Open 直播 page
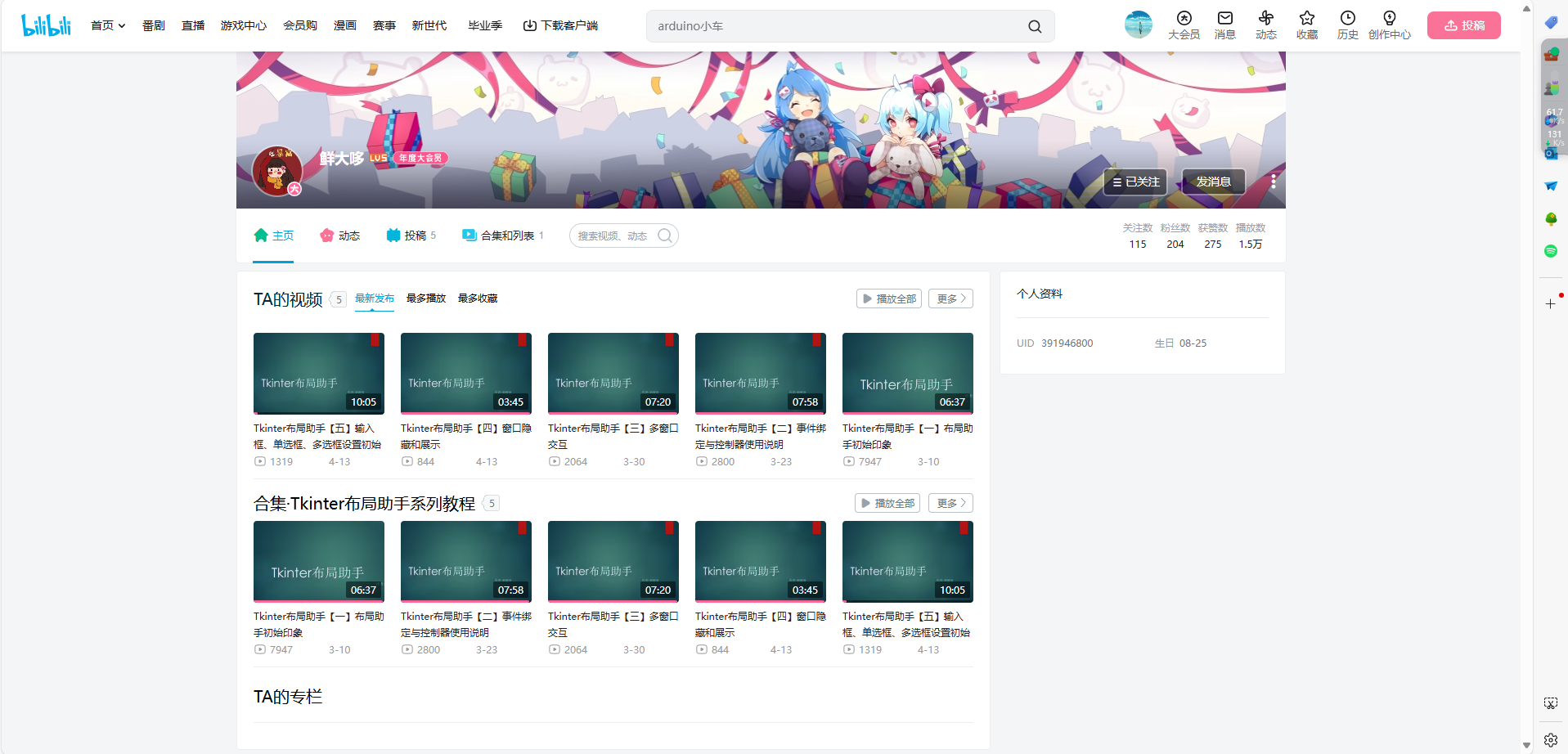Image resolution: width=1568 pixels, height=754 pixels. [193, 25]
